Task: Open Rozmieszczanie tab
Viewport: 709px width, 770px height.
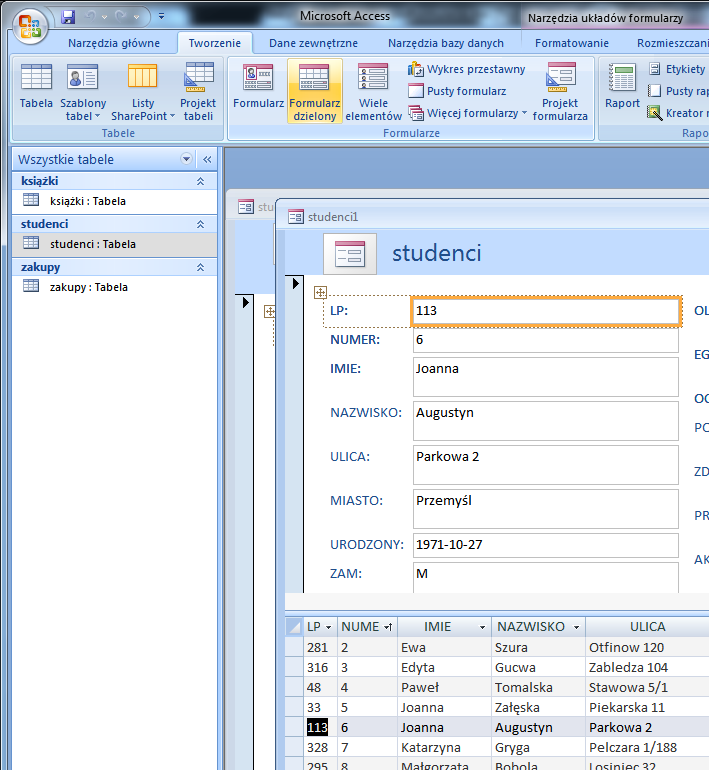Action: click(x=672, y=43)
